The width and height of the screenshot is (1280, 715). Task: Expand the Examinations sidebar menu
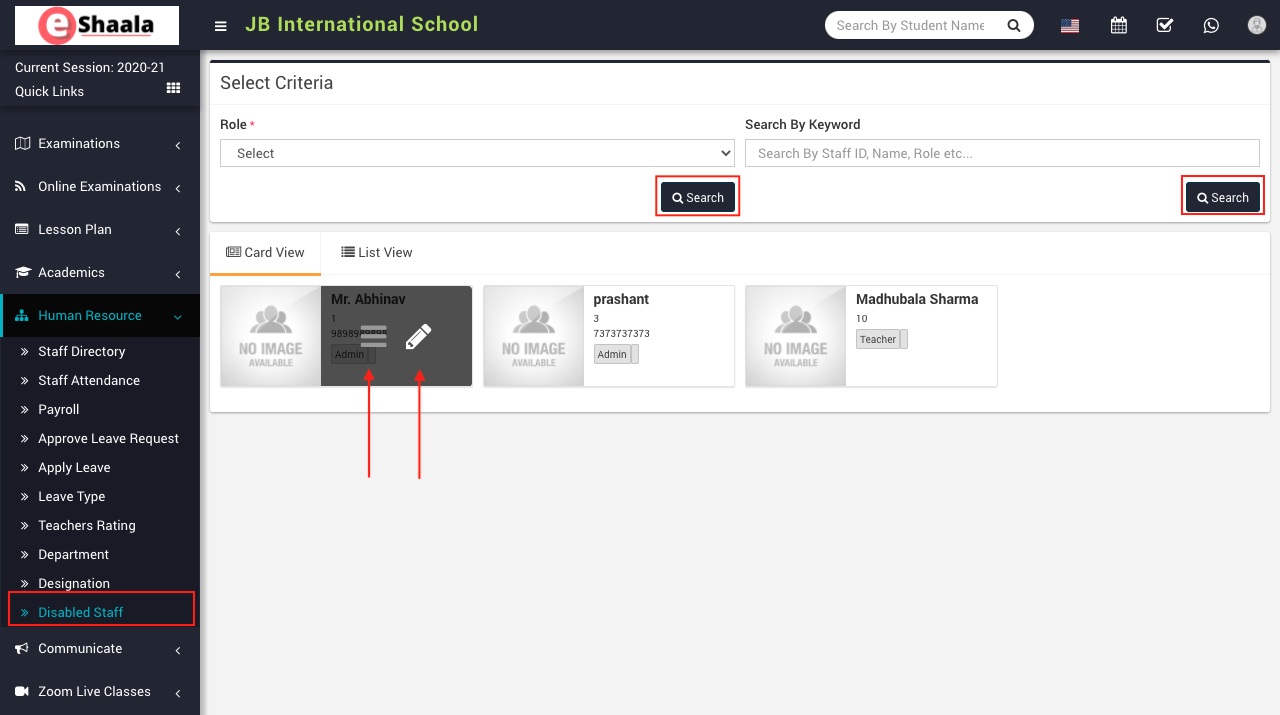pyautogui.click(x=99, y=144)
